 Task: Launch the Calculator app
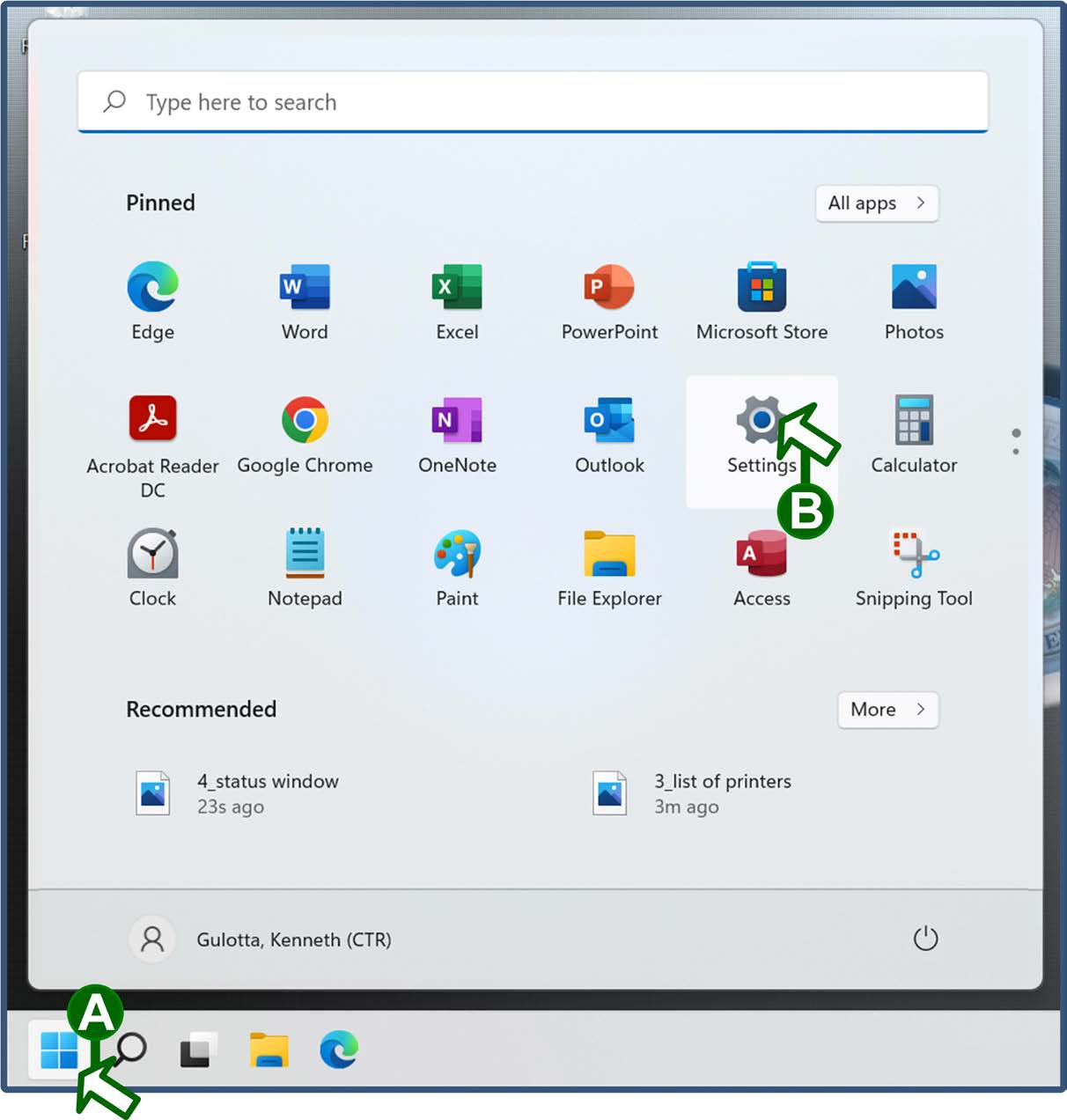click(914, 435)
